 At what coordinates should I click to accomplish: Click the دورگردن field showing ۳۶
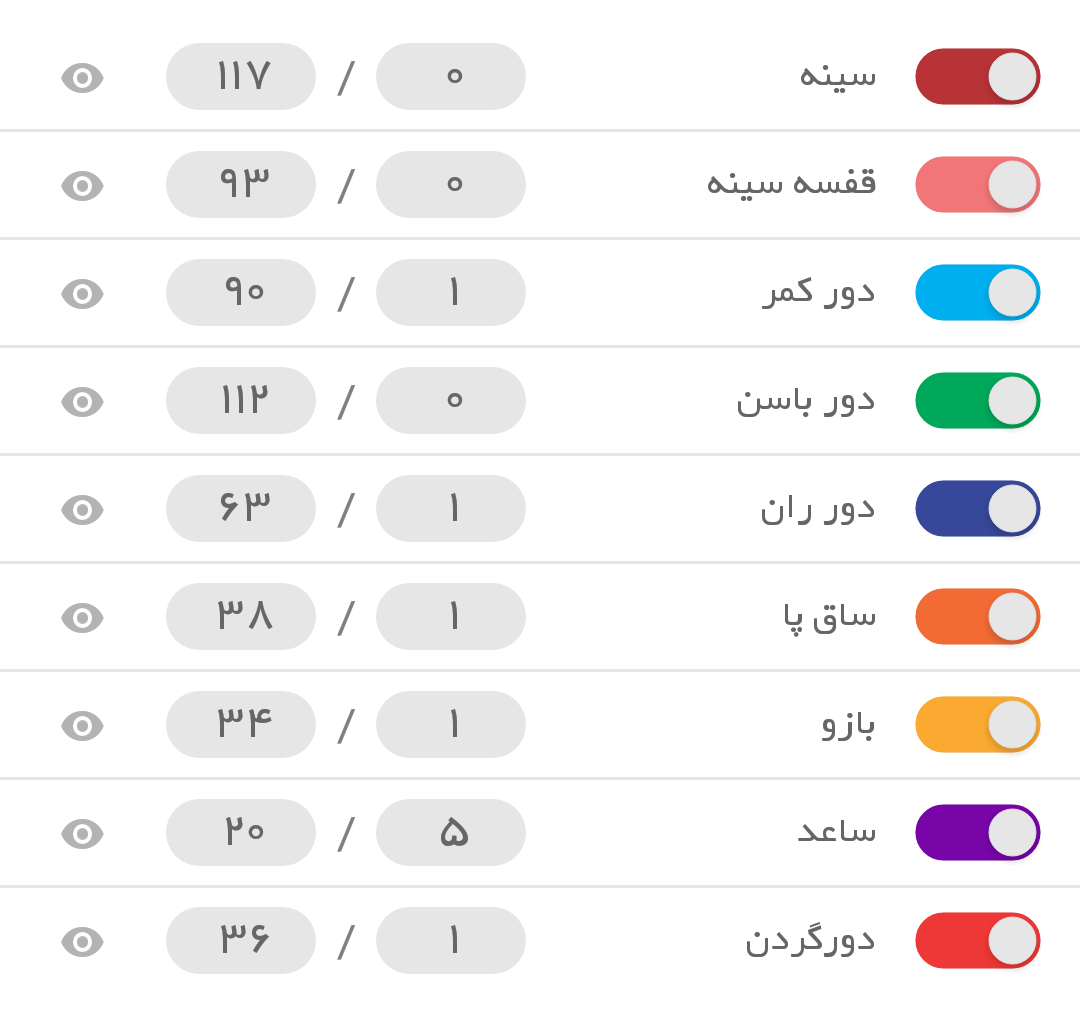[x=241, y=941]
